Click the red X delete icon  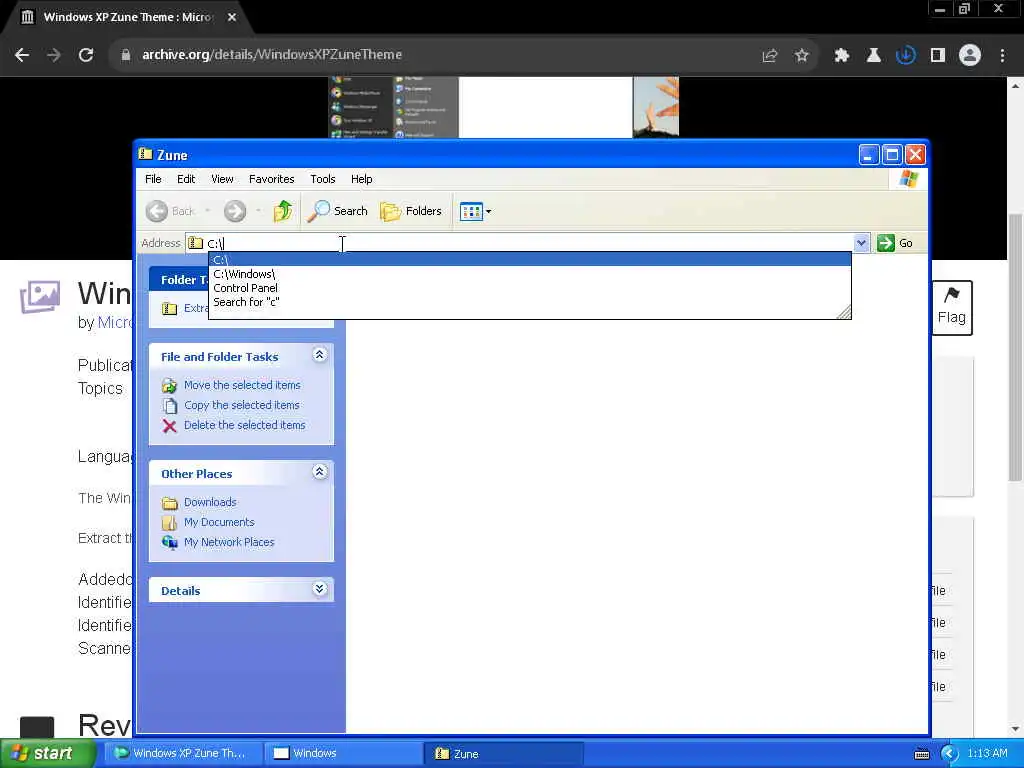(x=170, y=426)
